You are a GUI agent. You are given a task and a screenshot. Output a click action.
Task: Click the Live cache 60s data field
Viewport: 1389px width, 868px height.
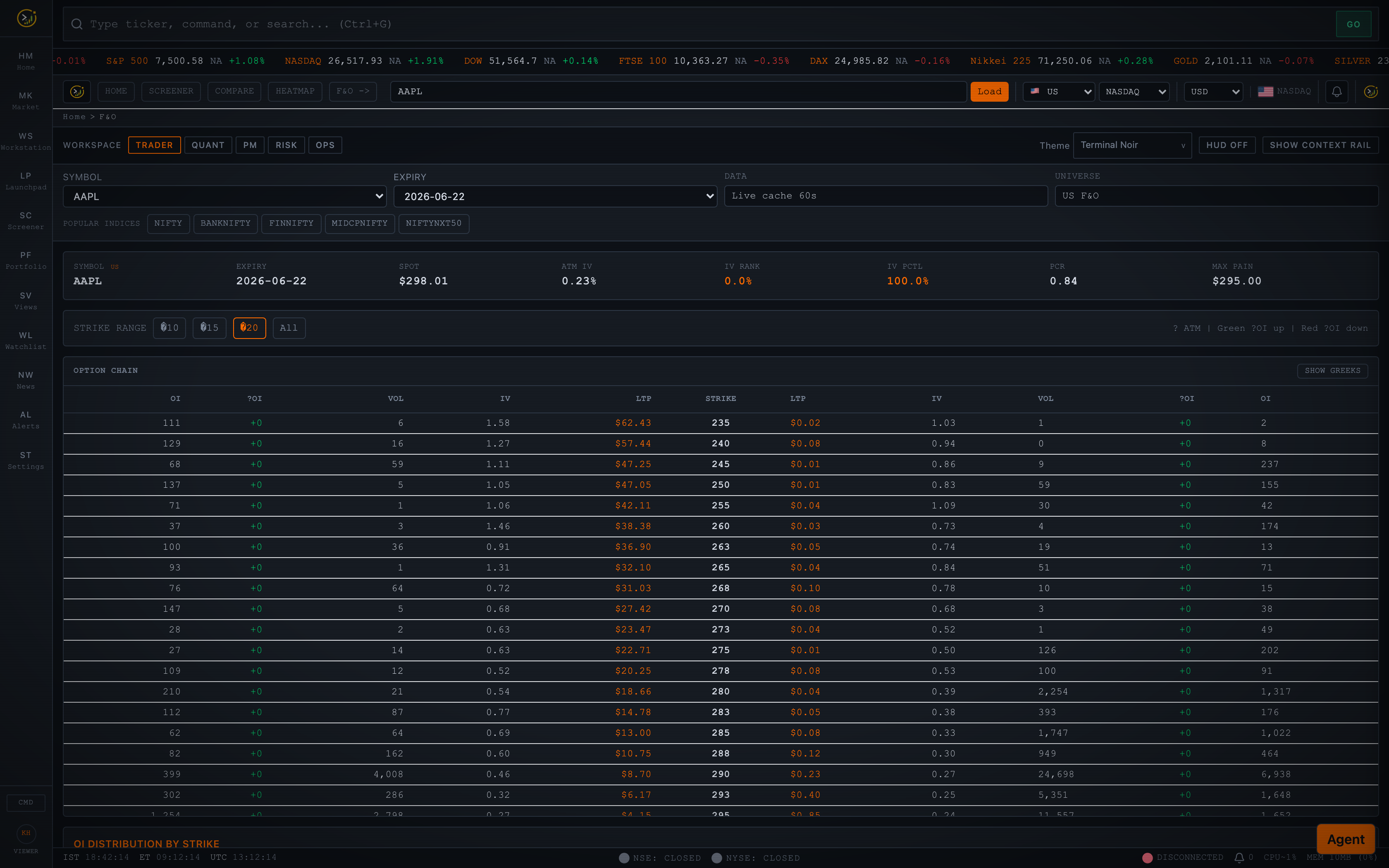[x=885, y=196]
